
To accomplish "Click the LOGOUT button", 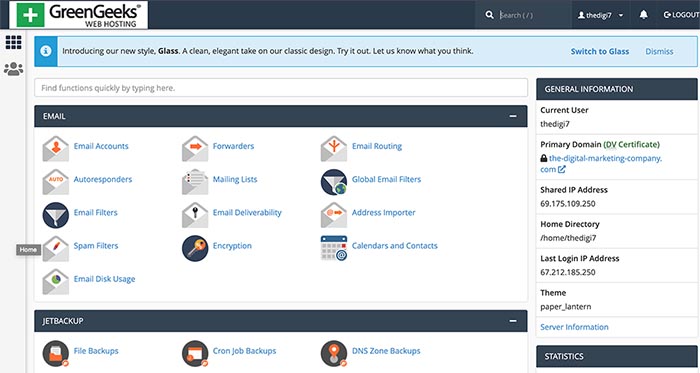I will tap(681, 15).
